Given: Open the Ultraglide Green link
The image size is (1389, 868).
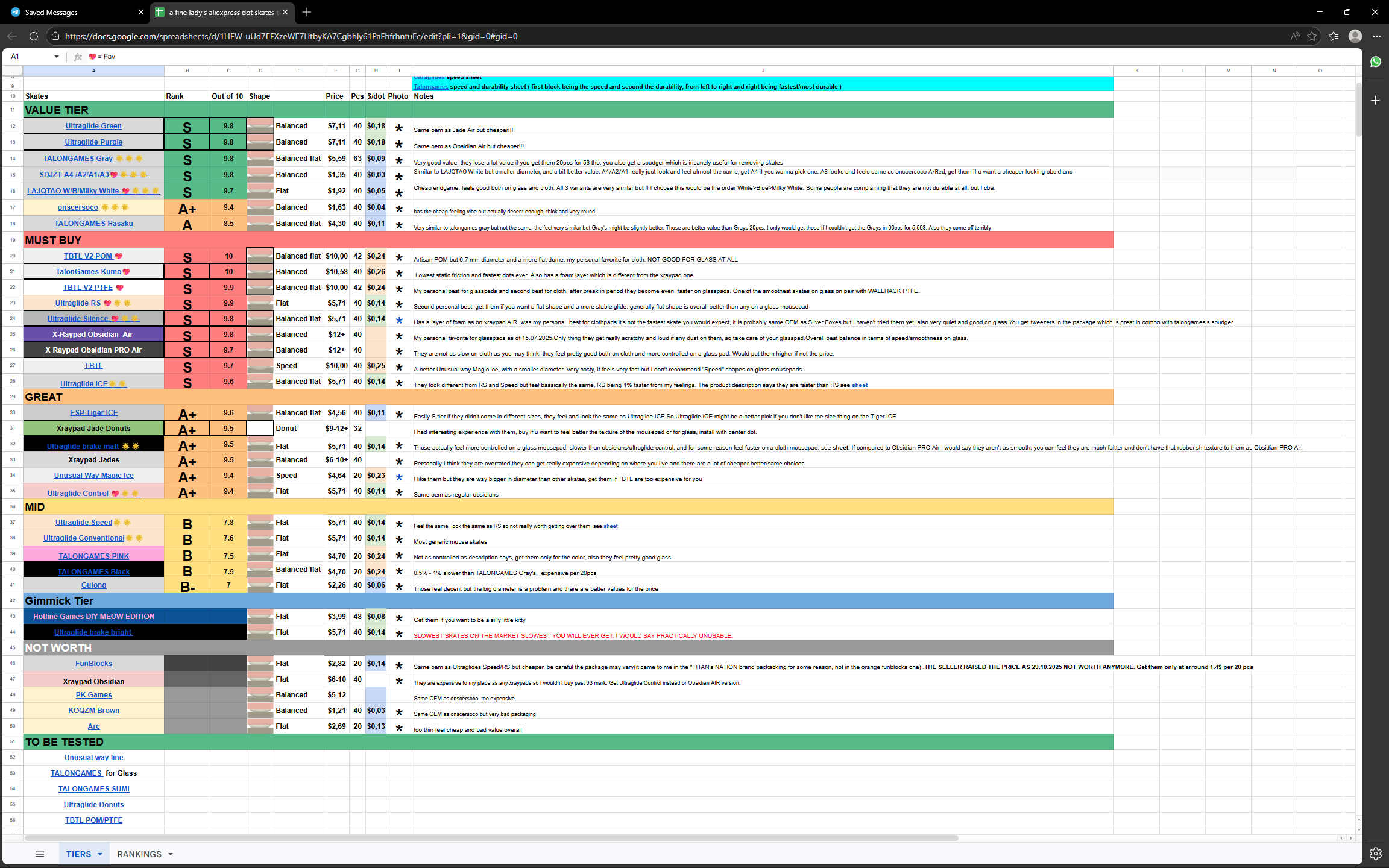Looking at the screenshot, I should [x=93, y=126].
